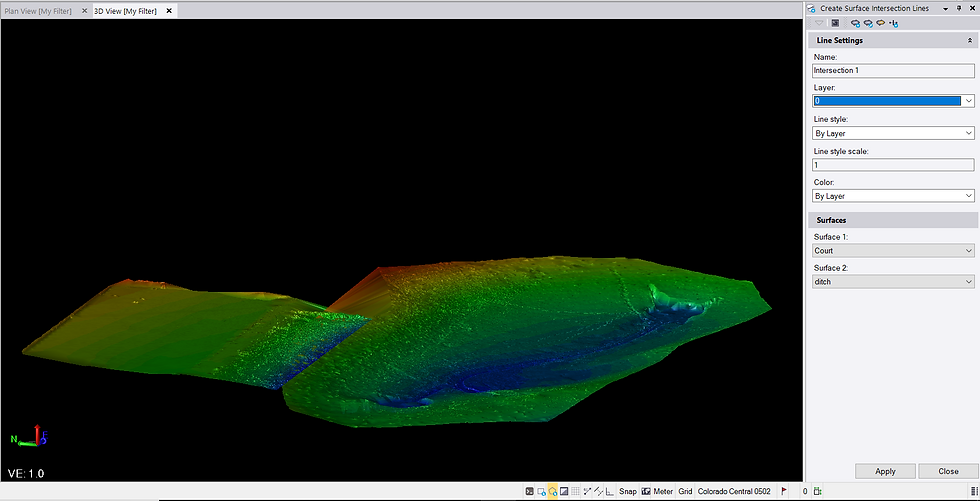Click the status bar options icon at far right
The image size is (980, 501).
pyautogui.click(x=974, y=492)
